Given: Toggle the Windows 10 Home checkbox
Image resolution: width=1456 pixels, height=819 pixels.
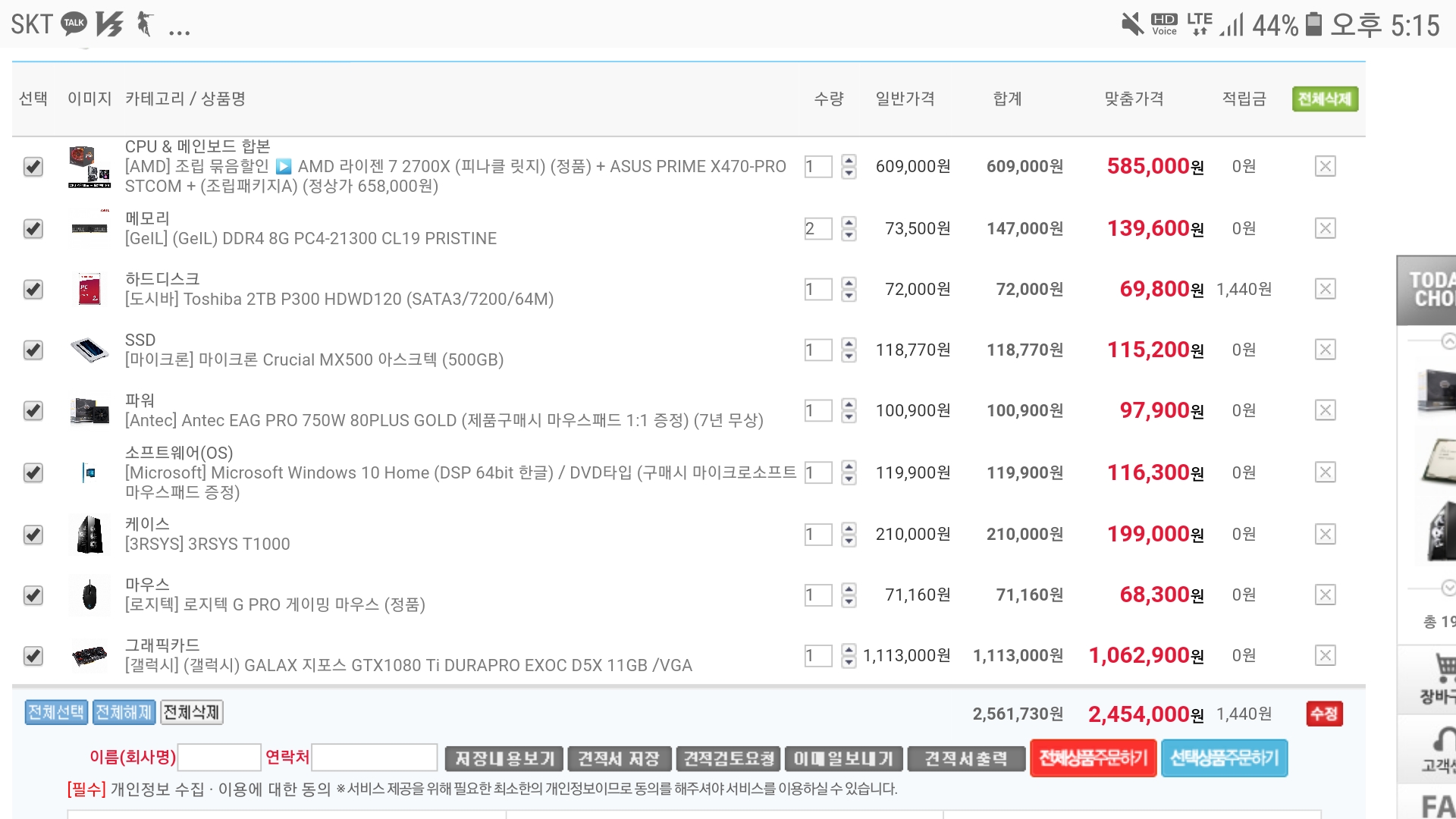Looking at the screenshot, I should (33, 472).
